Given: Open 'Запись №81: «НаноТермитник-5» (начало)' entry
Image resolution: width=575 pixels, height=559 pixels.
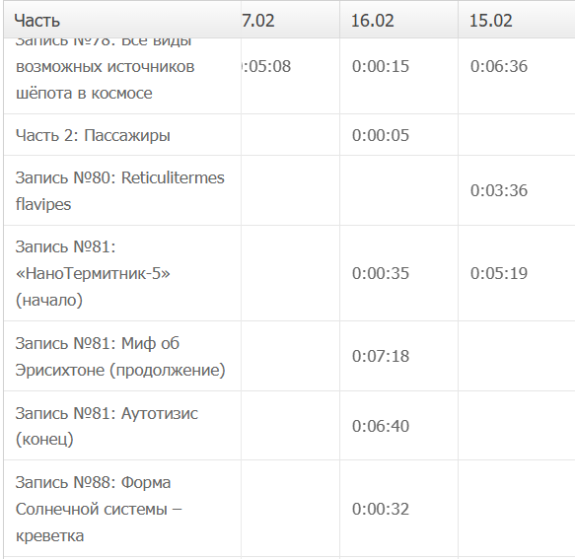Looking at the screenshot, I should tap(93, 273).
